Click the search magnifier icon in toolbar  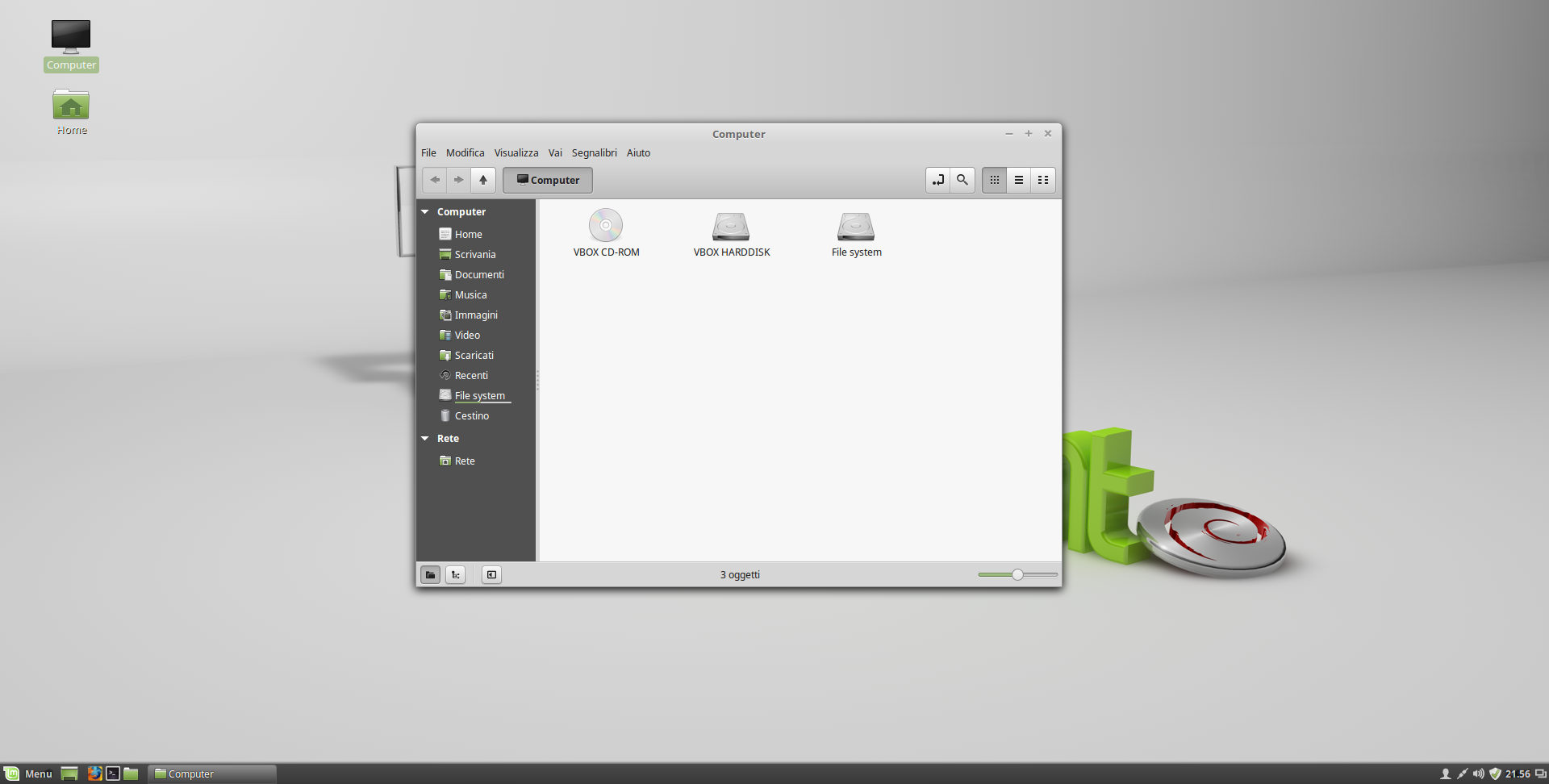point(962,180)
